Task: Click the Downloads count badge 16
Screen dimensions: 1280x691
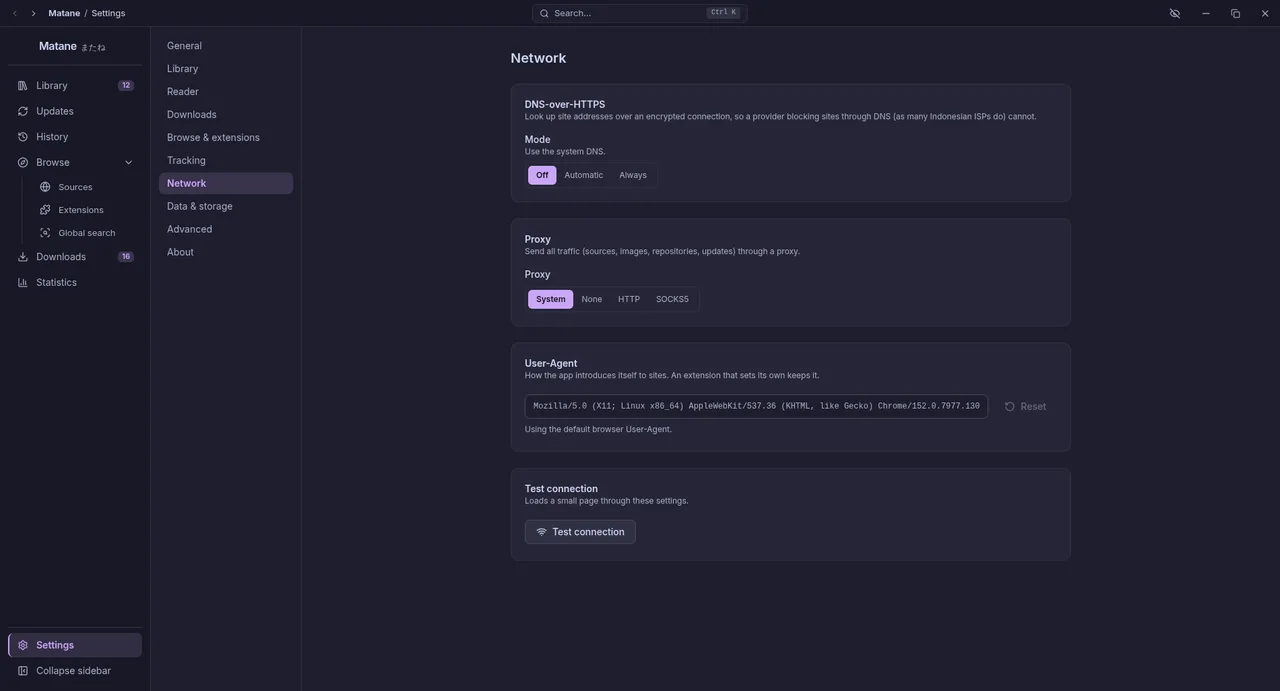Action: 126,257
